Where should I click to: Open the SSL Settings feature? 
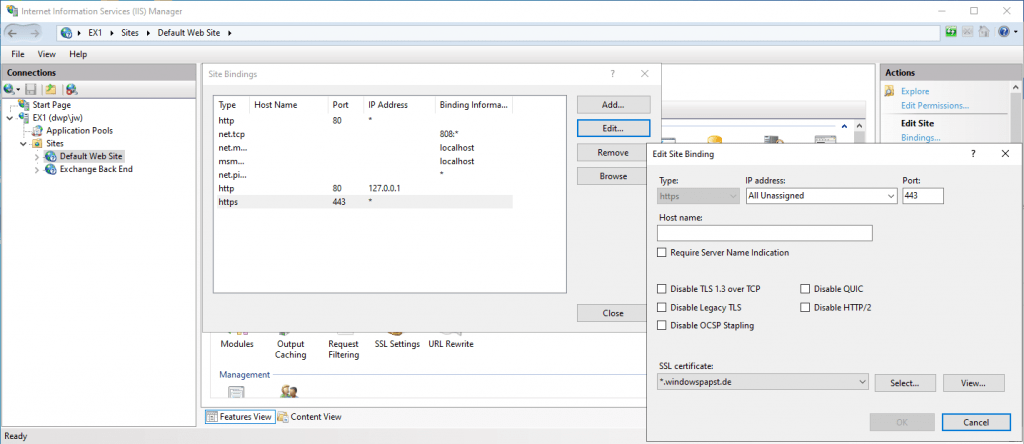tap(396, 343)
